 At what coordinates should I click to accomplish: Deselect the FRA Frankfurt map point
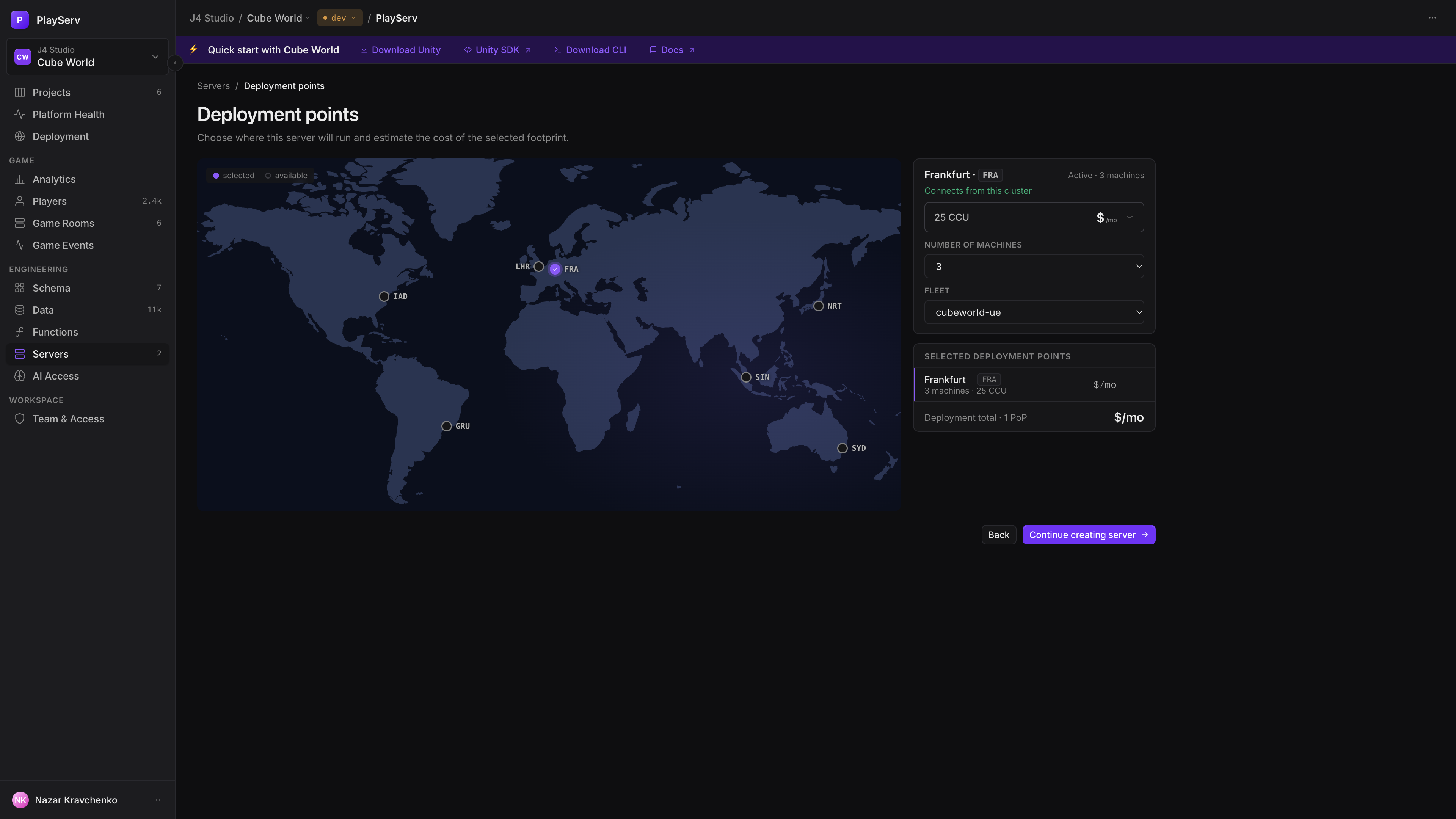pos(555,269)
